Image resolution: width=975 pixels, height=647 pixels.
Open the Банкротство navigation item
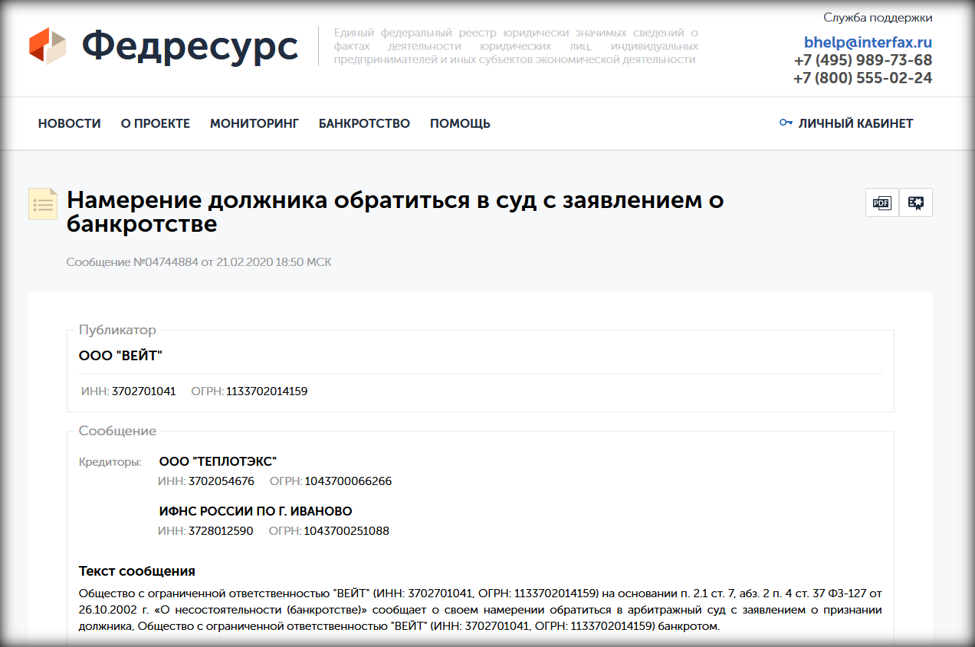pos(364,123)
